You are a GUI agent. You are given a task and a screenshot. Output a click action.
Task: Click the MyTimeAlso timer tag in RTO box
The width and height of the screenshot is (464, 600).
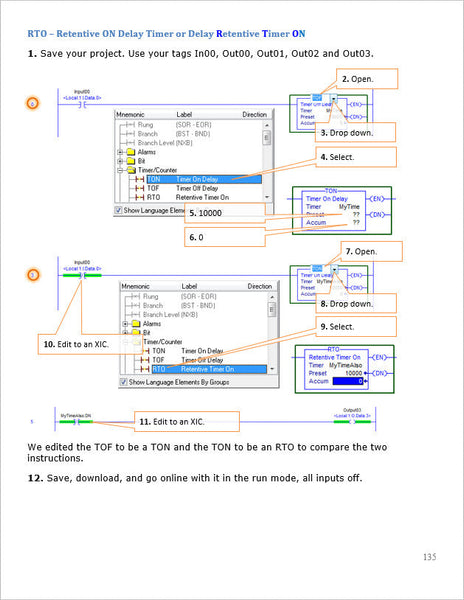click(345, 365)
